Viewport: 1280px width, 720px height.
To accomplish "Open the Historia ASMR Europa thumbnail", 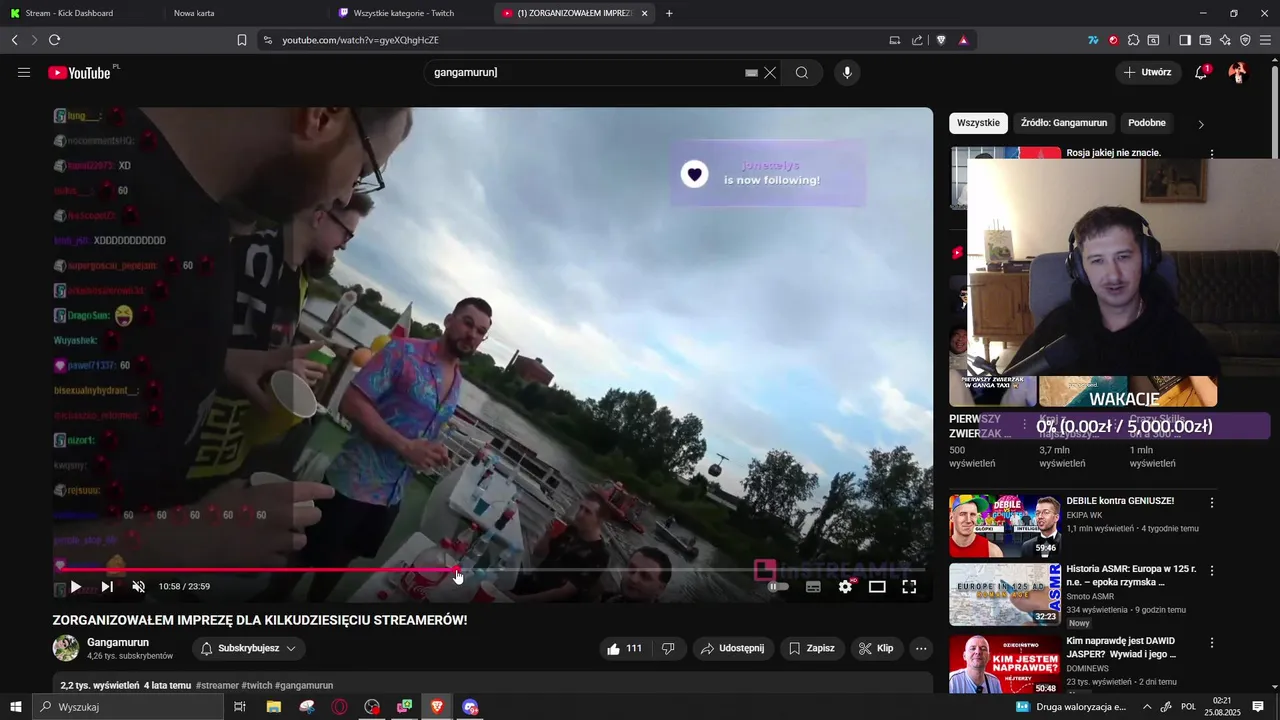I will click(x=1005, y=594).
